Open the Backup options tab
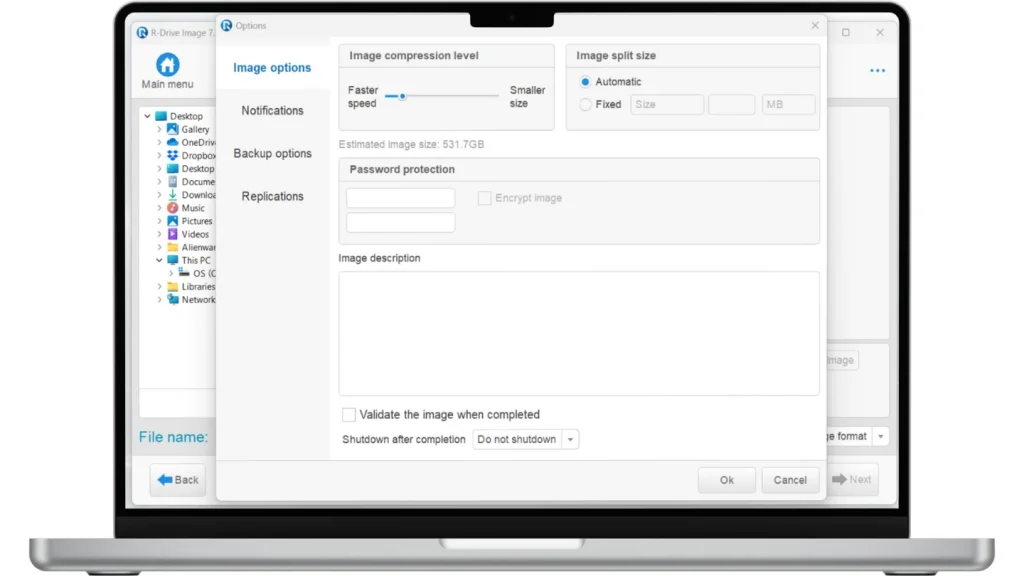This screenshot has width=1024, height=576. [x=272, y=154]
